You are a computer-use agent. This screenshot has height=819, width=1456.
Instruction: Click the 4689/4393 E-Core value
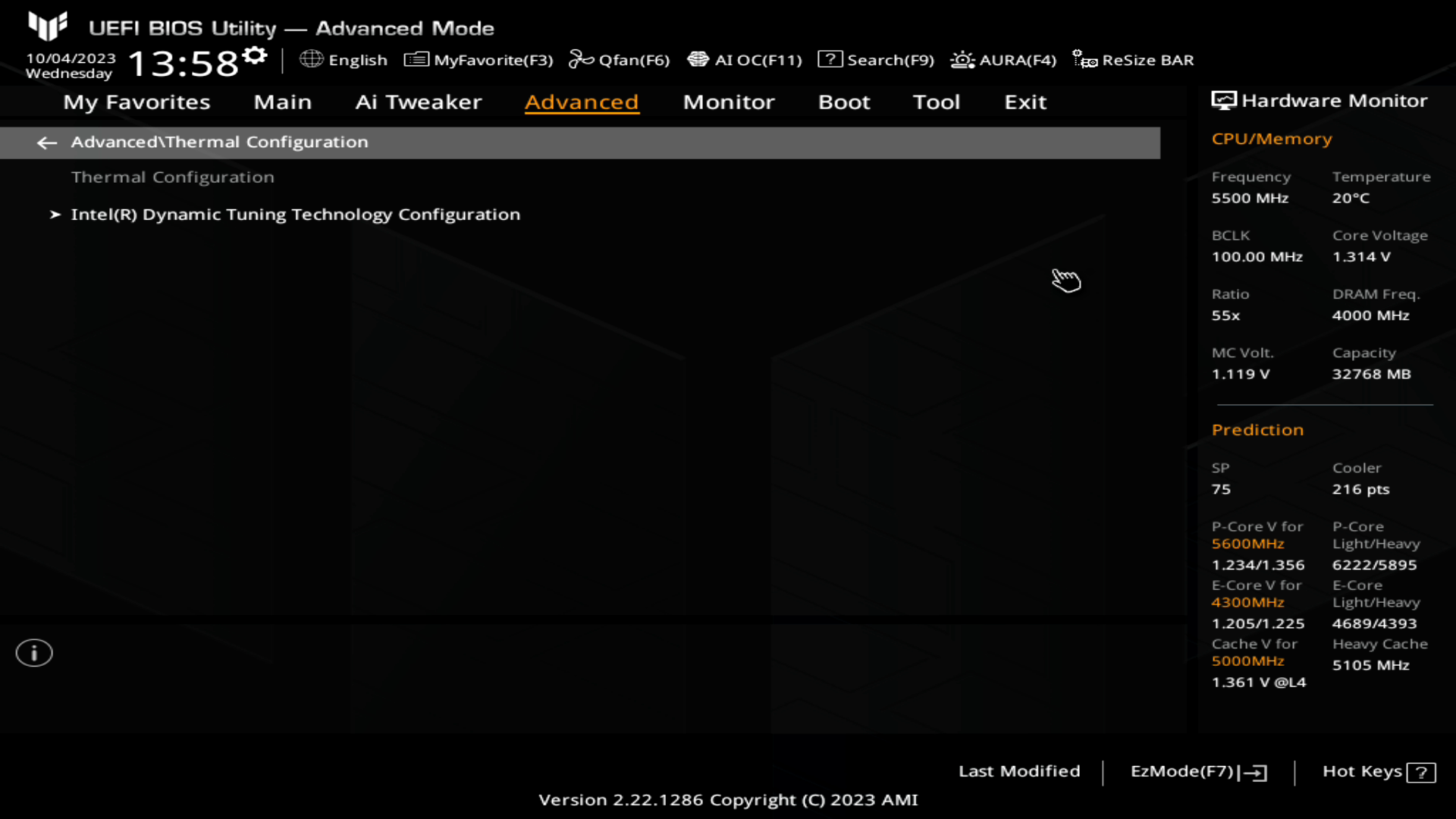(1374, 623)
